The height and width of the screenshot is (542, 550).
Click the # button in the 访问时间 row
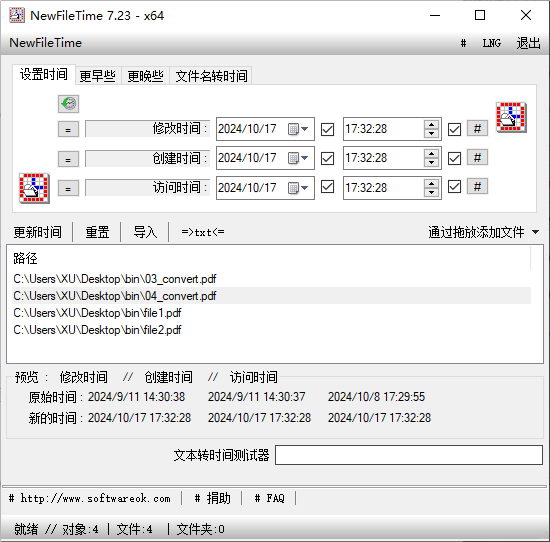coord(477,187)
